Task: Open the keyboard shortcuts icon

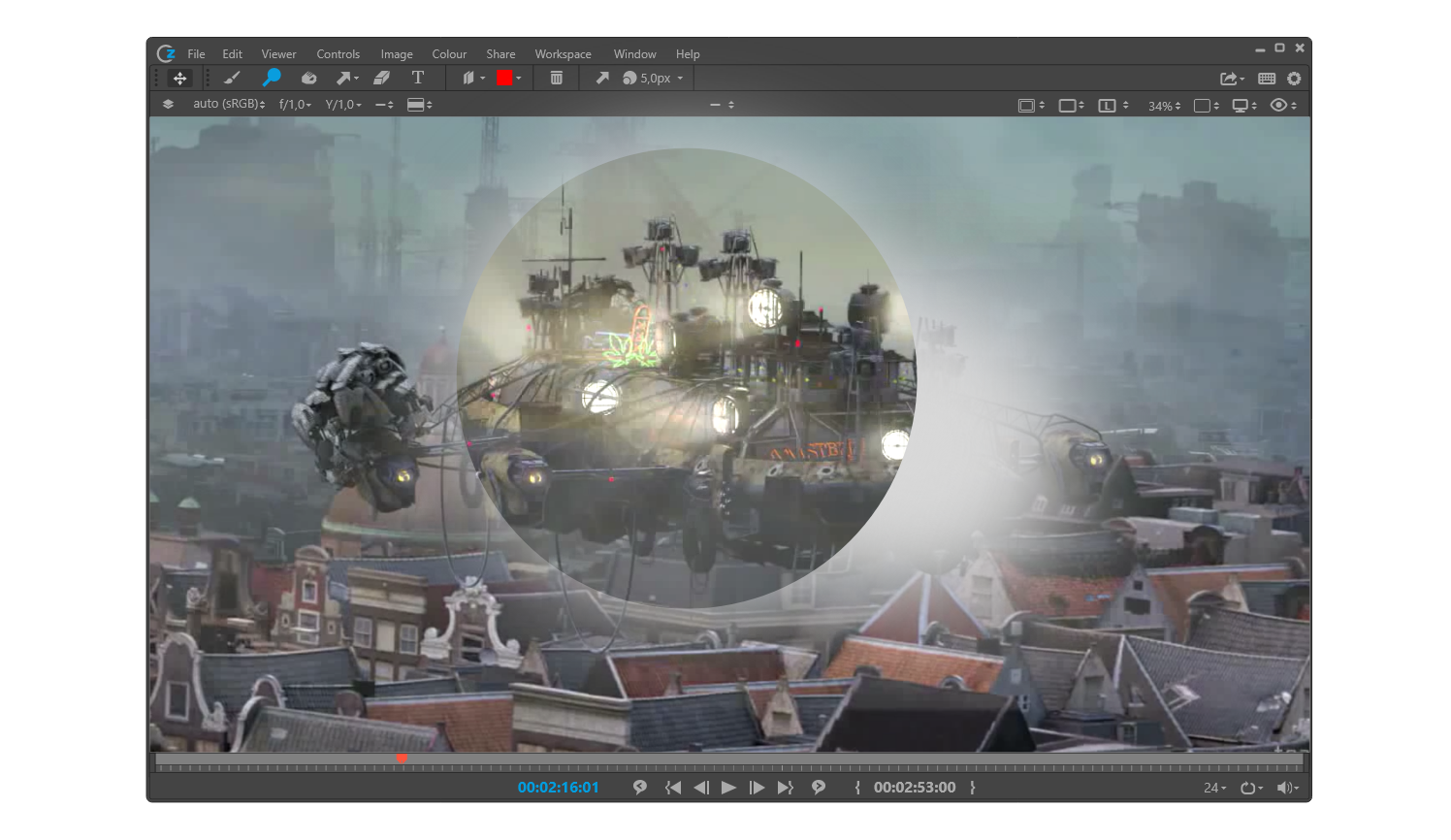Action: (1267, 79)
